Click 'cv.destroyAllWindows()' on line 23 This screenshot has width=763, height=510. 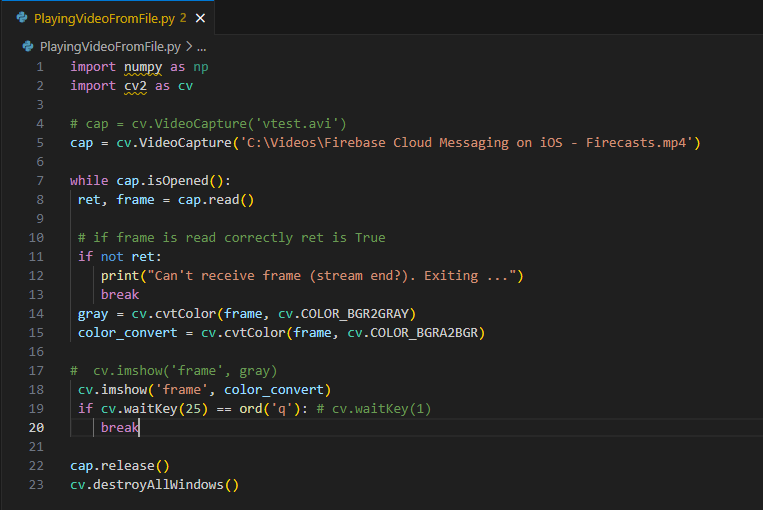pos(154,485)
